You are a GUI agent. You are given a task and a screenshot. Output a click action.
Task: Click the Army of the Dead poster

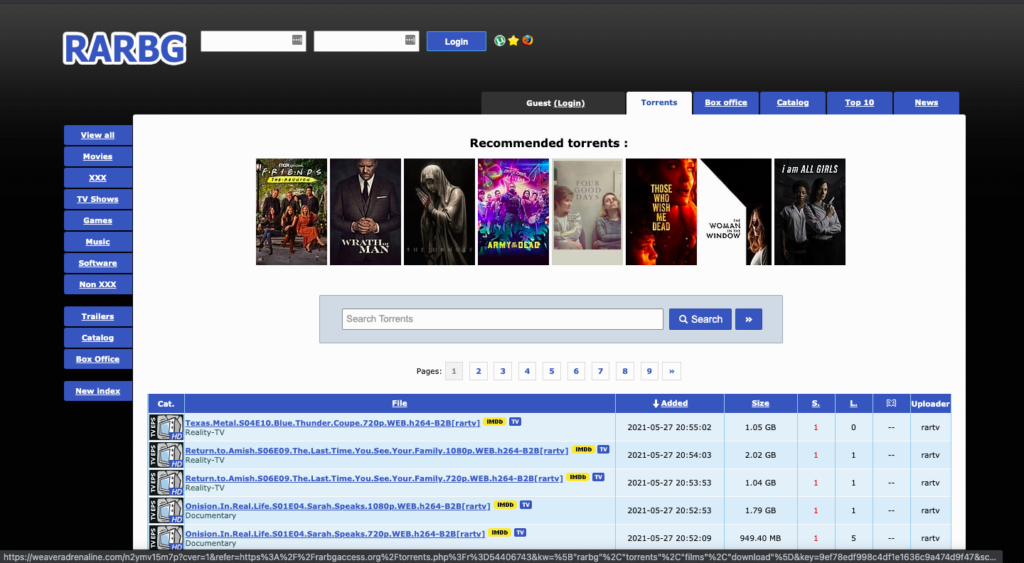(513, 212)
